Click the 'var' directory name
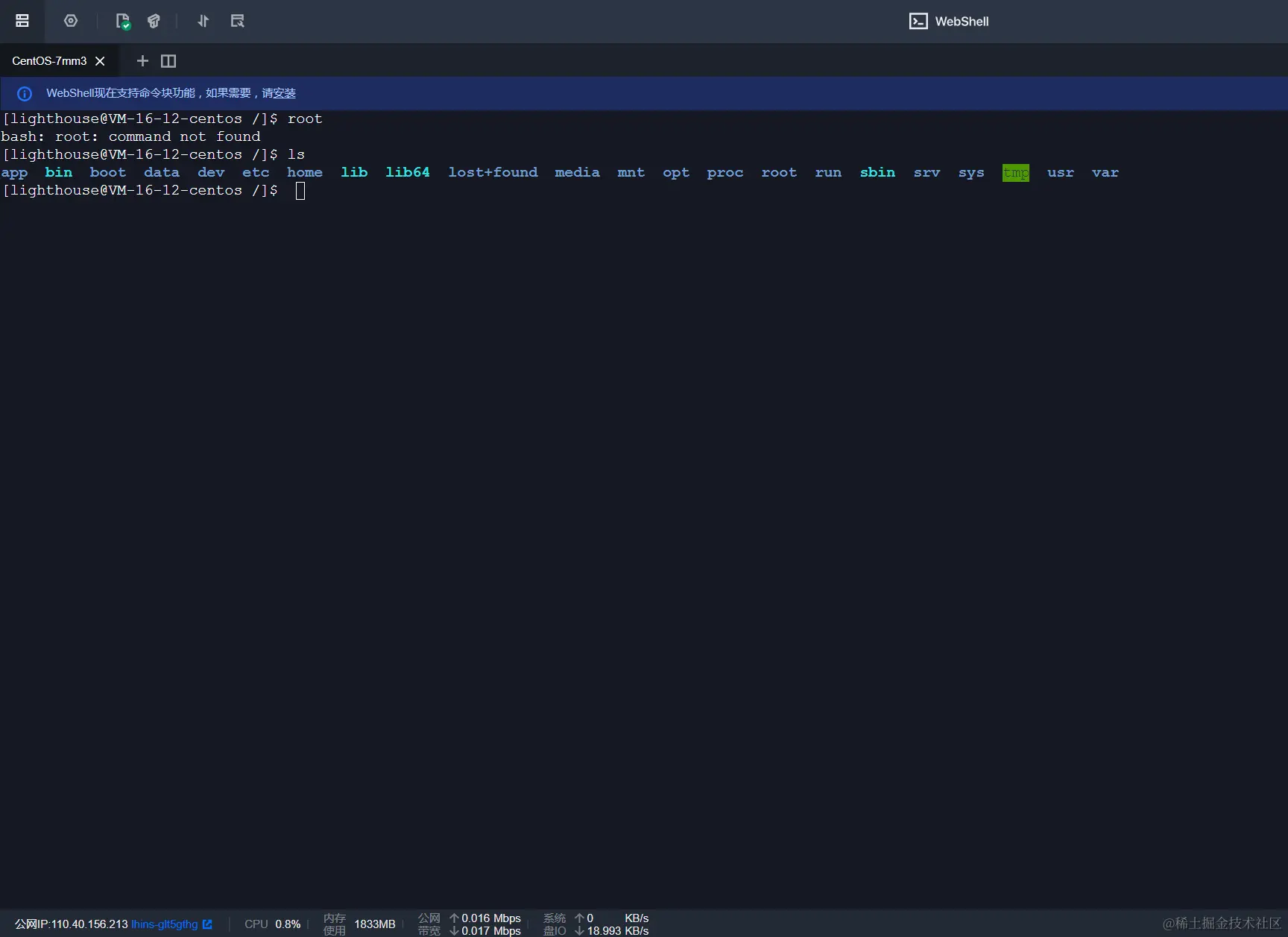Viewport: 1288px width, 937px height. (x=1105, y=173)
